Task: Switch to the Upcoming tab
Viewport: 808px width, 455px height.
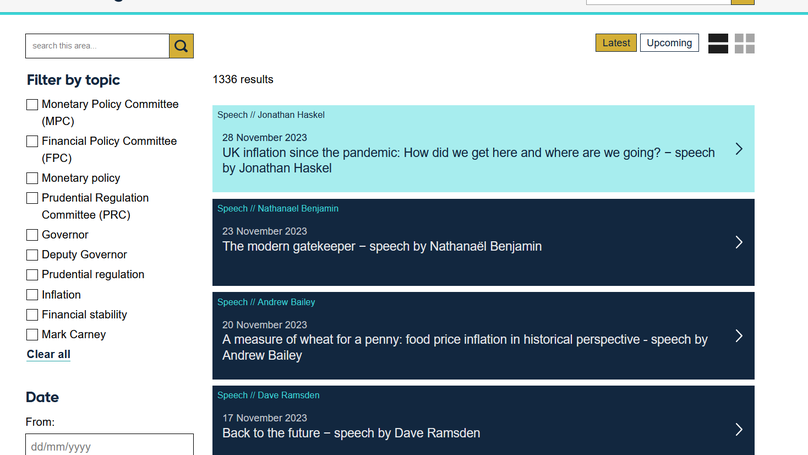Action: pos(669,43)
